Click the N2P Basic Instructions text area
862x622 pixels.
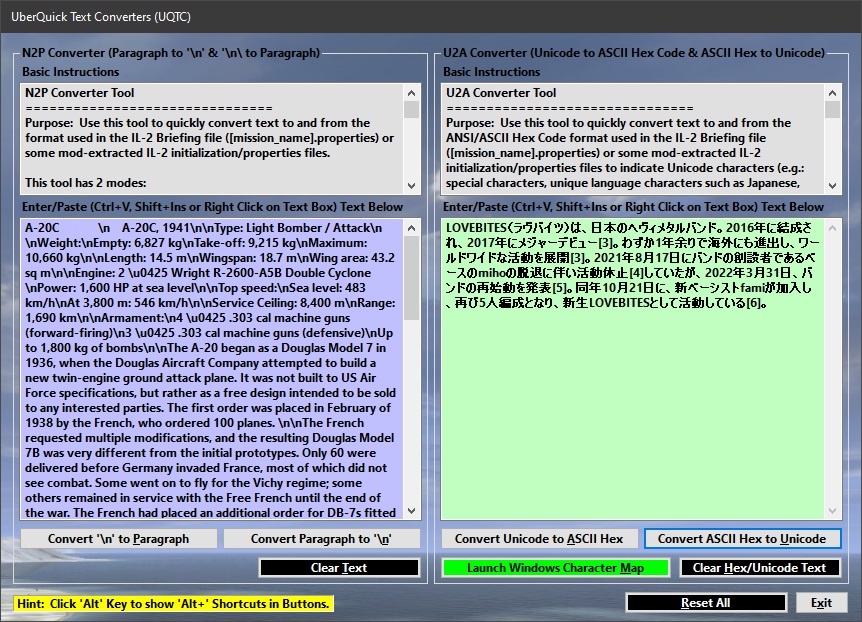click(212, 139)
